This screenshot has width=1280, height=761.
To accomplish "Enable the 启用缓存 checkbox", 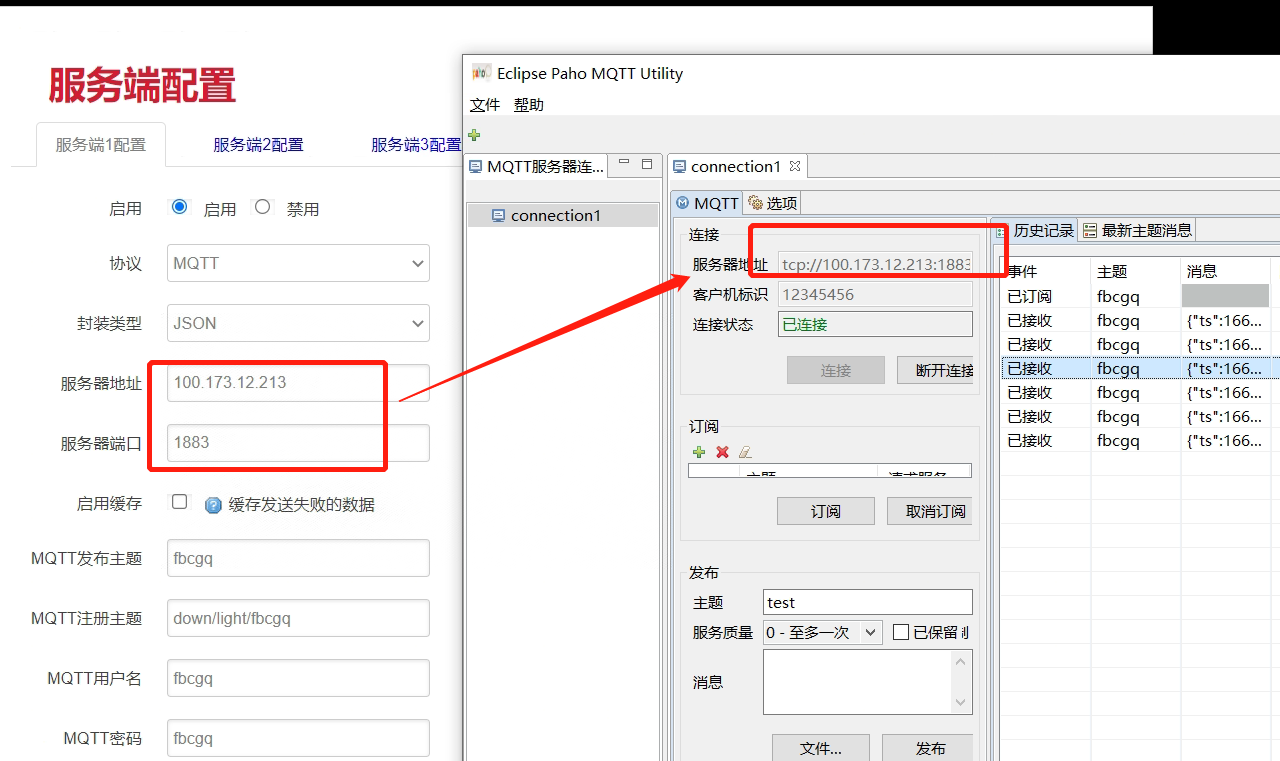I will (x=179, y=501).
